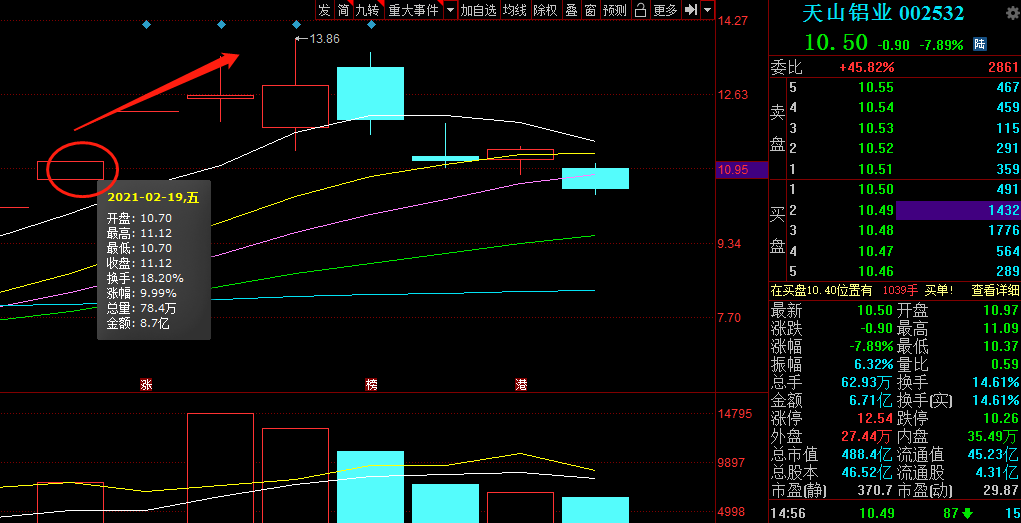Screen dimensions: 1021x523
Task: Click the red 买单! alert text
Action: [x=939, y=290]
